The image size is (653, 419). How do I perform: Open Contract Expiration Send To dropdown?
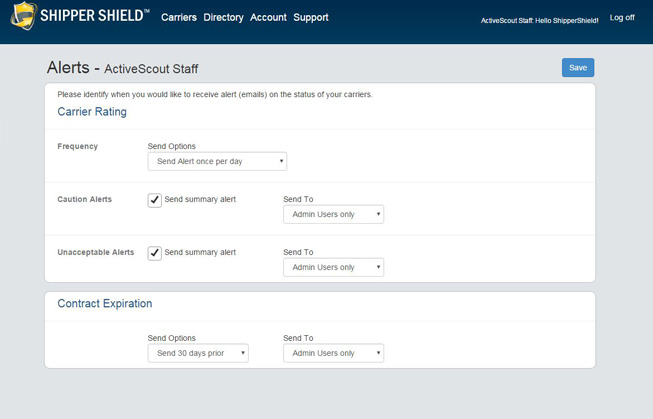click(333, 353)
